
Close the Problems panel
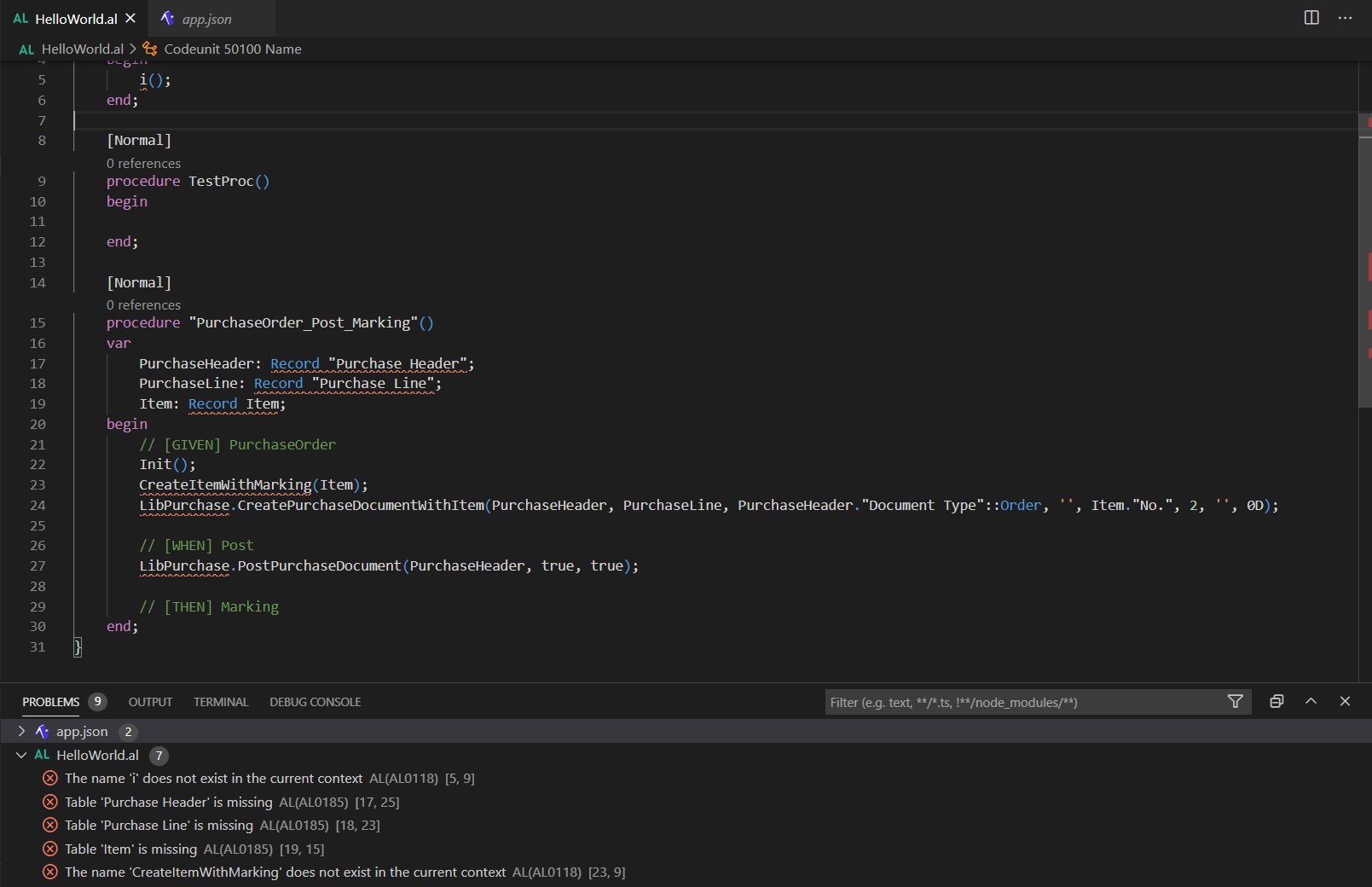point(1345,701)
